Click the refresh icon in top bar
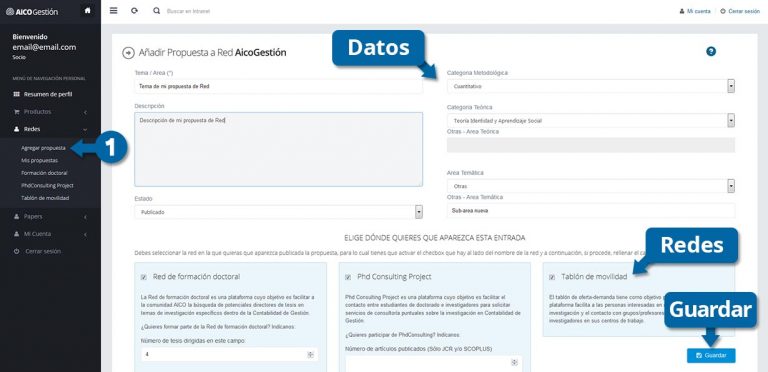Viewport: 768px width, 372px height. point(134,10)
